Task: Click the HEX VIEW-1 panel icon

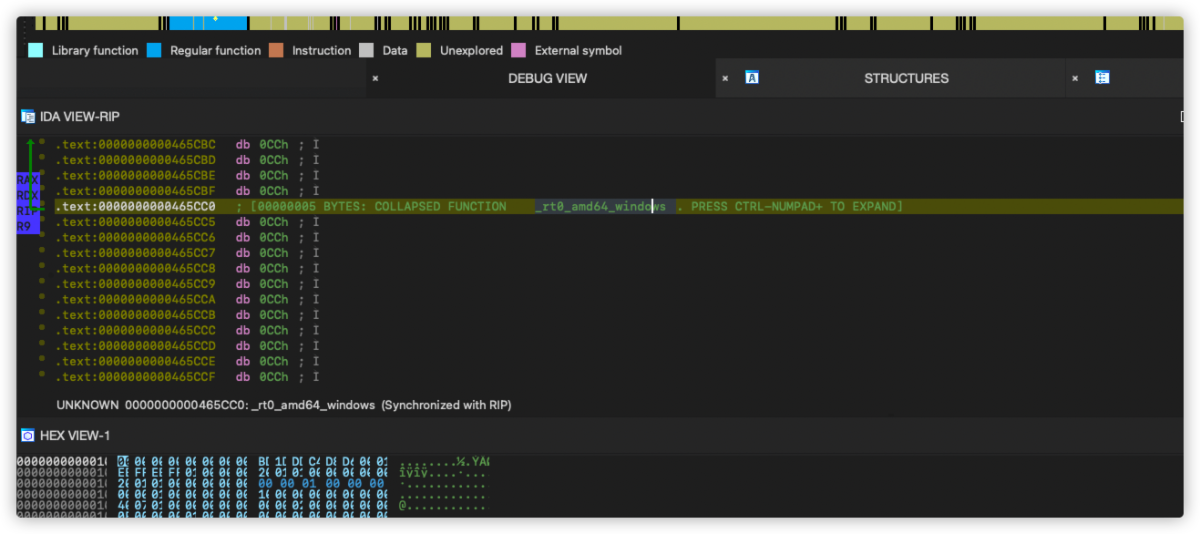Action: coord(28,436)
